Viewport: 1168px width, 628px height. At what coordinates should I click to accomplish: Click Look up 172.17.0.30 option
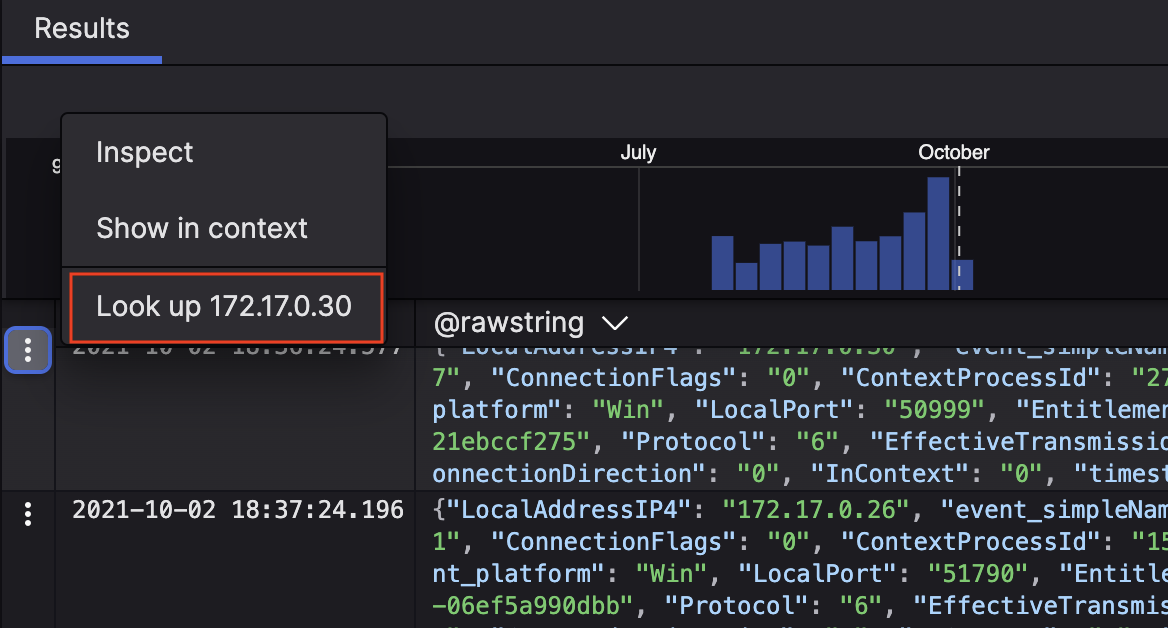(224, 306)
